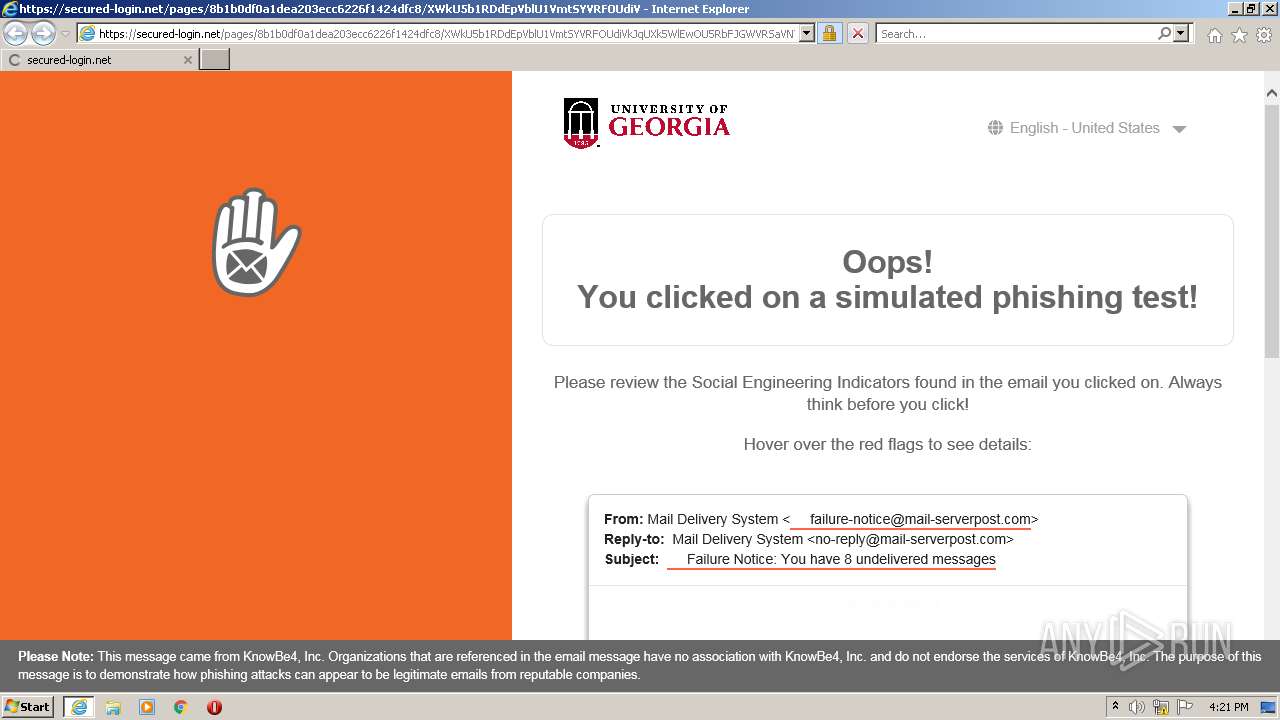Click the magnifier search icon
The width and height of the screenshot is (1280, 720).
(x=1164, y=33)
